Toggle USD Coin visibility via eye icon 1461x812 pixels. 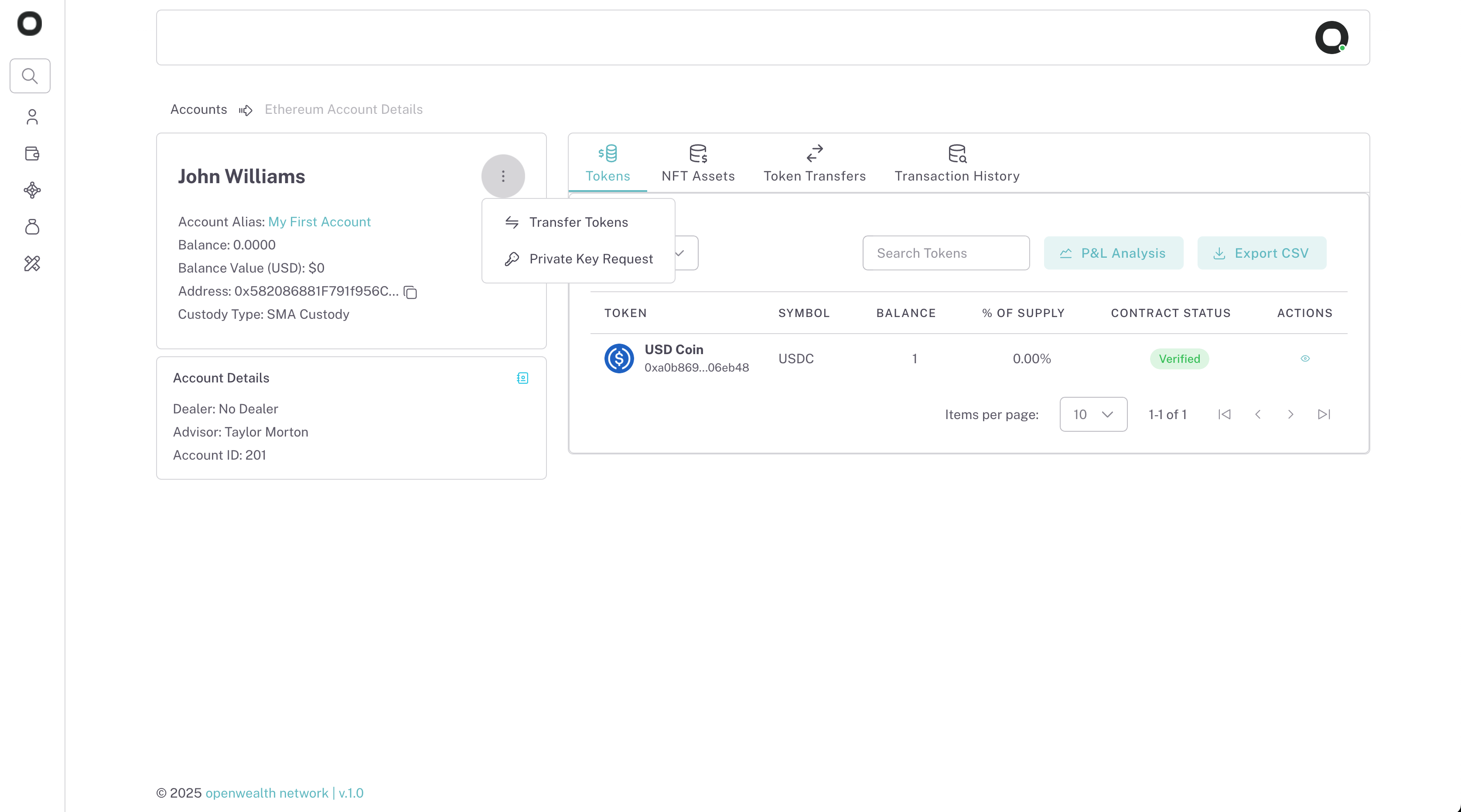click(x=1305, y=358)
